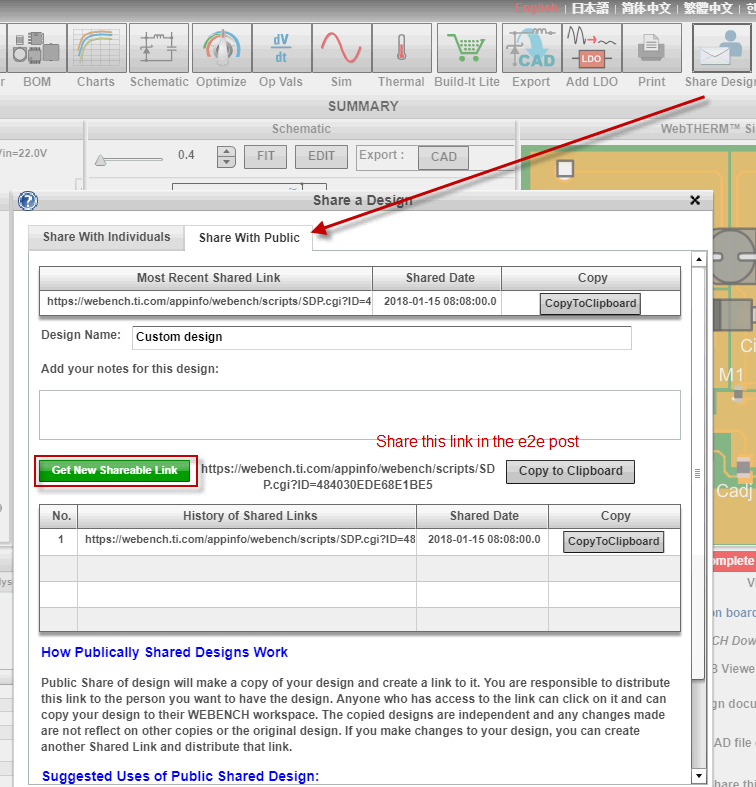Click the schematic EDIT button
This screenshot has width=756, height=787.
[x=321, y=157]
